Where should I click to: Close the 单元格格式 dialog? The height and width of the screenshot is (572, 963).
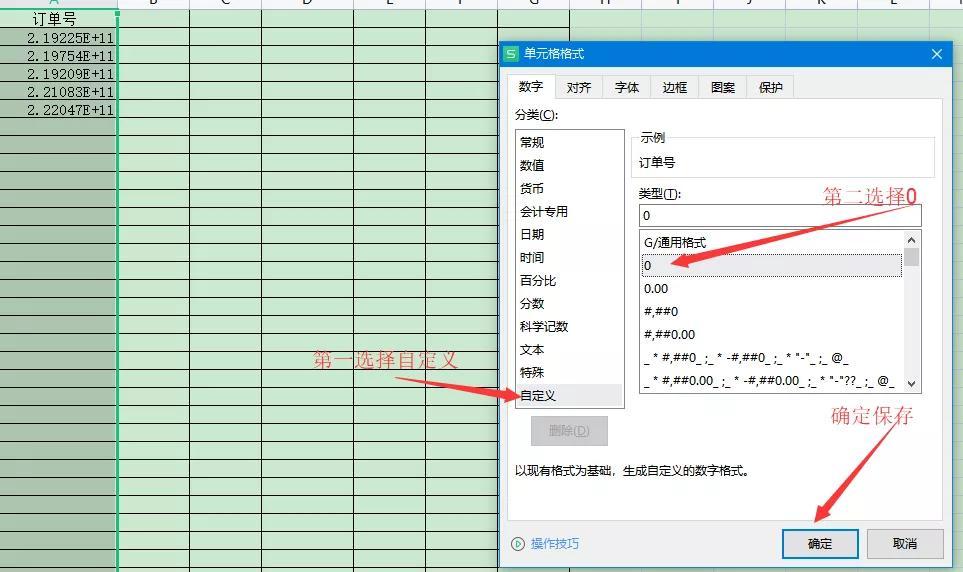click(x=936, y=54)
